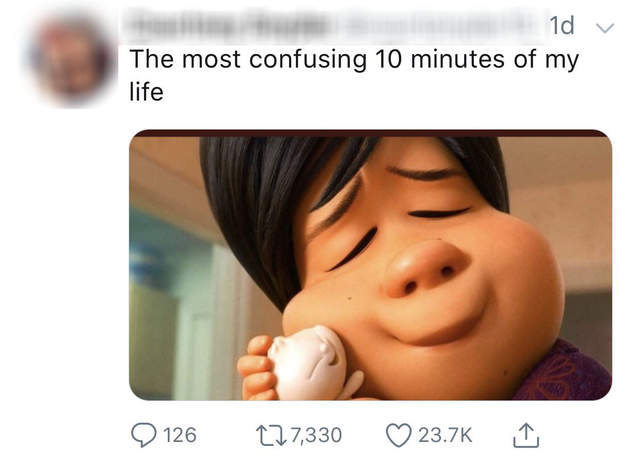Click the word "life" in the tweet
Viewport: 640px width, 463px height.
coord(146,92)
